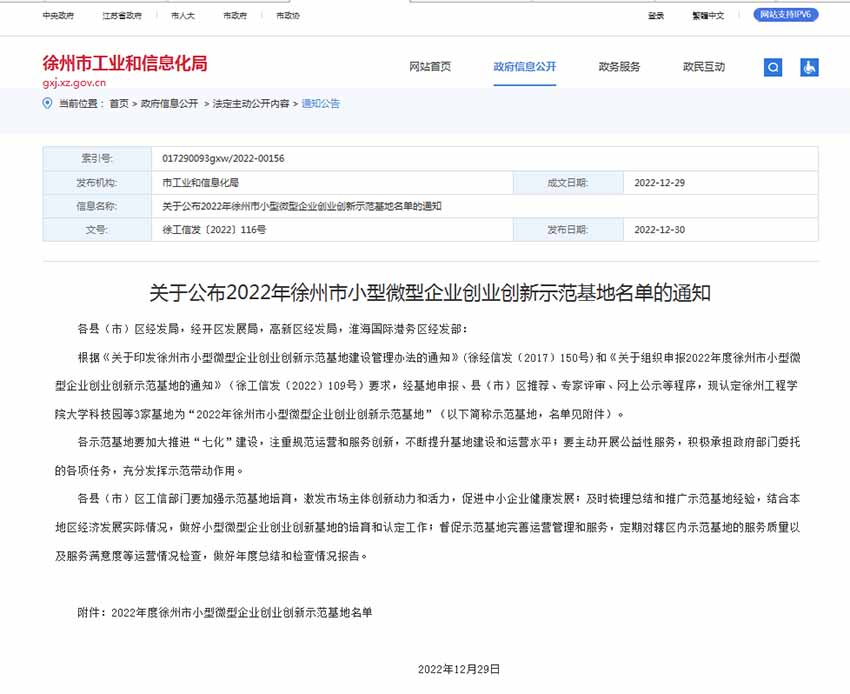Viewport: 850px width, 694px height.
Task: Open the 网站首页 menu item
Action: tap(430, 67)
